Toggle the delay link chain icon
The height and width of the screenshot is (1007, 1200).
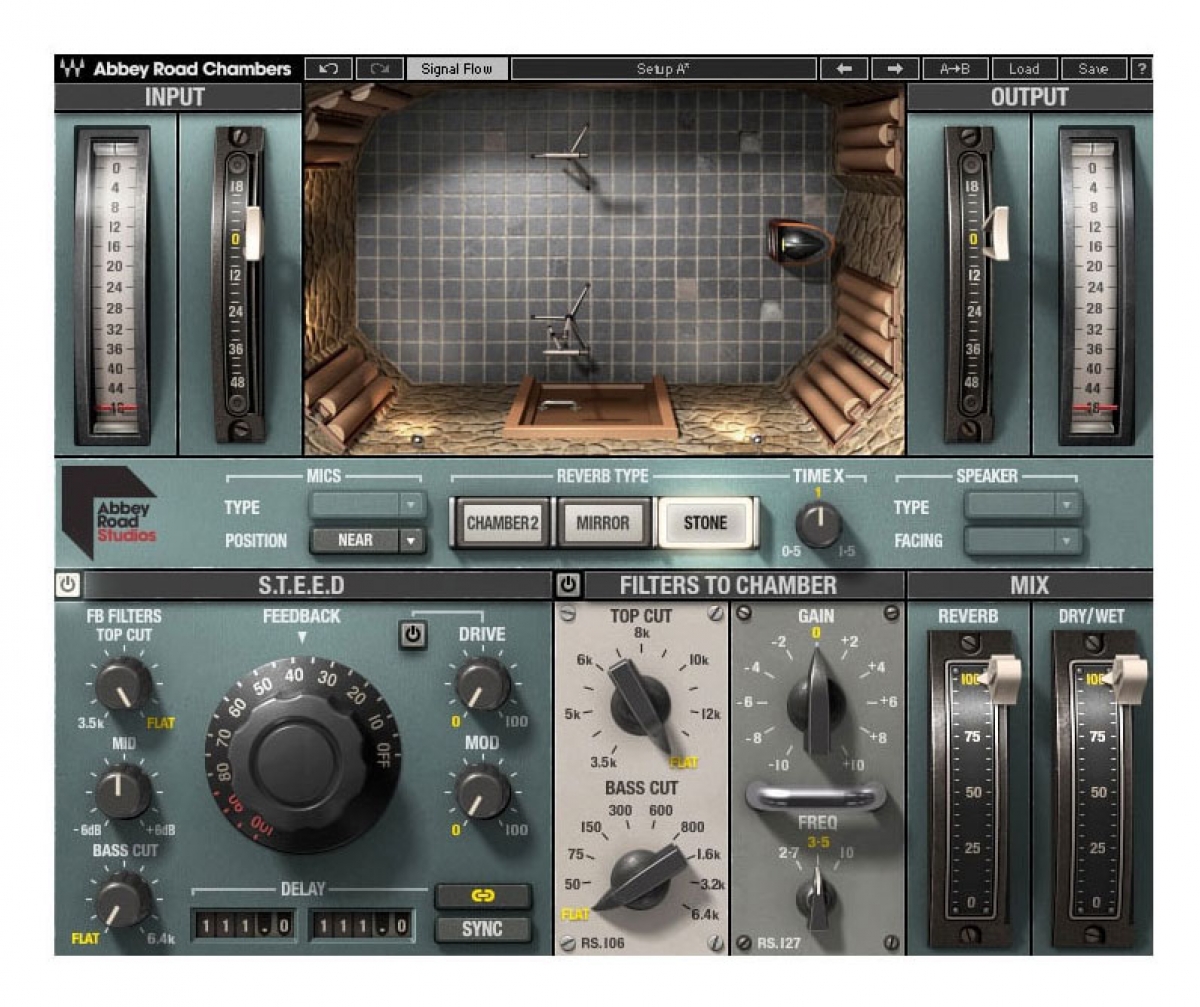483,896
